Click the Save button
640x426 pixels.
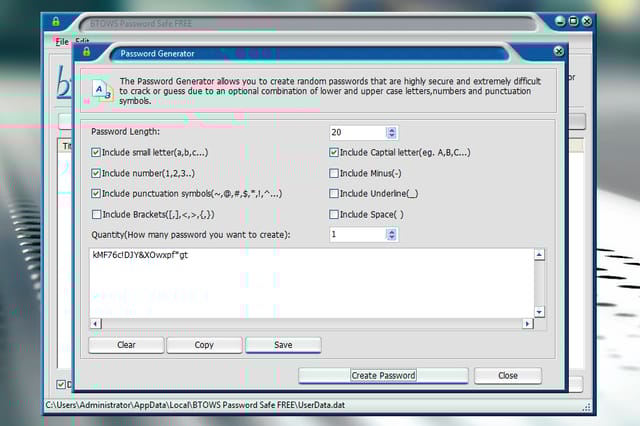coord(283,345)
